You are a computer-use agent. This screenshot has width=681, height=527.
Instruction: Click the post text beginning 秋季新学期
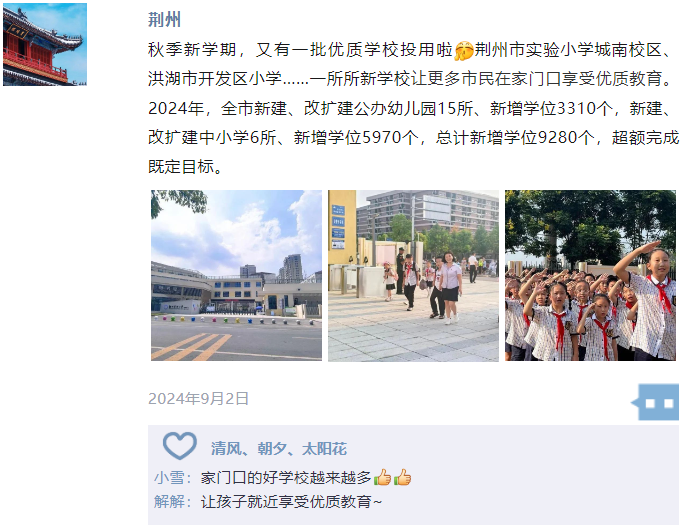413,108
